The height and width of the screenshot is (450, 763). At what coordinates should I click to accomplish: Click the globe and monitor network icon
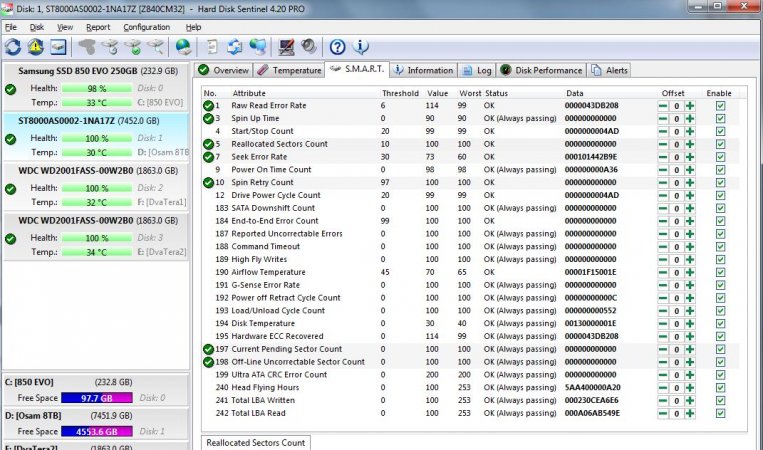(258, 47)
